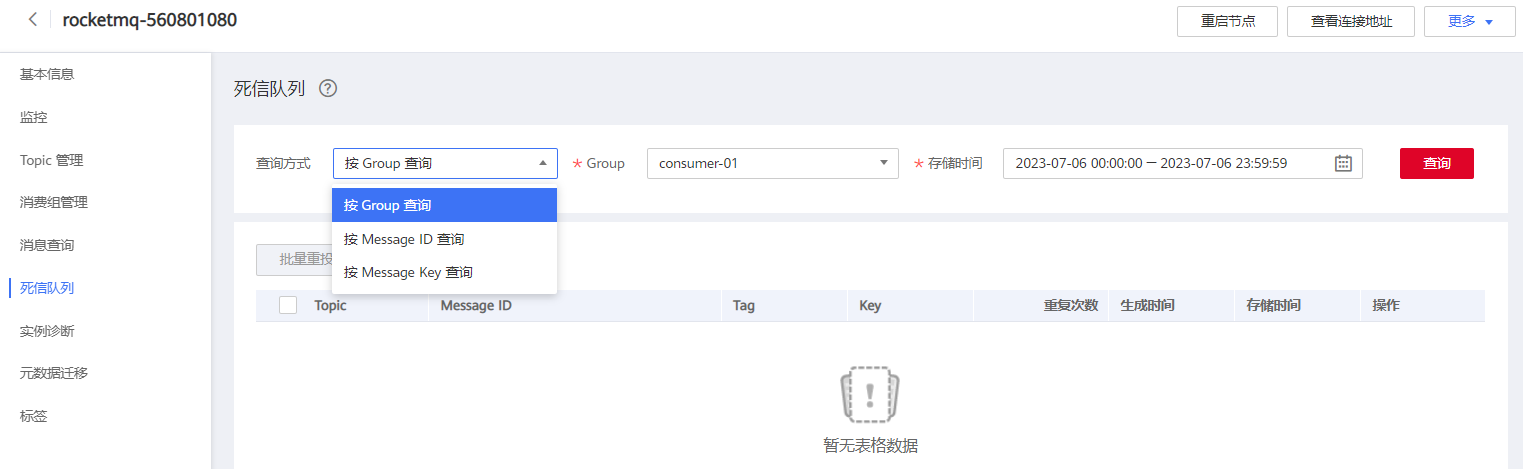This screenshot has width=1523, height=469.
Task: Select 按 Group 查询 option
Action: click(444, 205)
